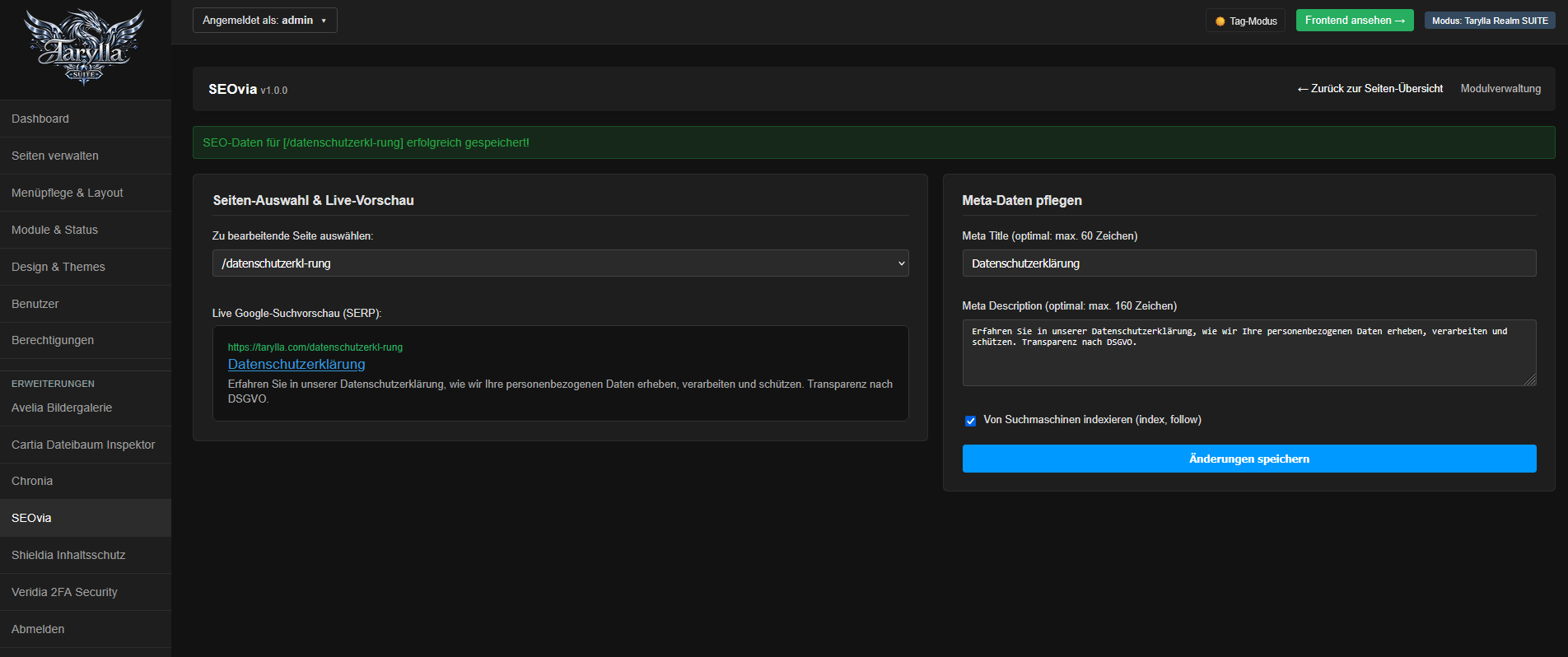This screenshot has width=1568, height=657.
Task: Click 'Meta-Daten pflegen' heading
Action: click(x=1022, y=200)
